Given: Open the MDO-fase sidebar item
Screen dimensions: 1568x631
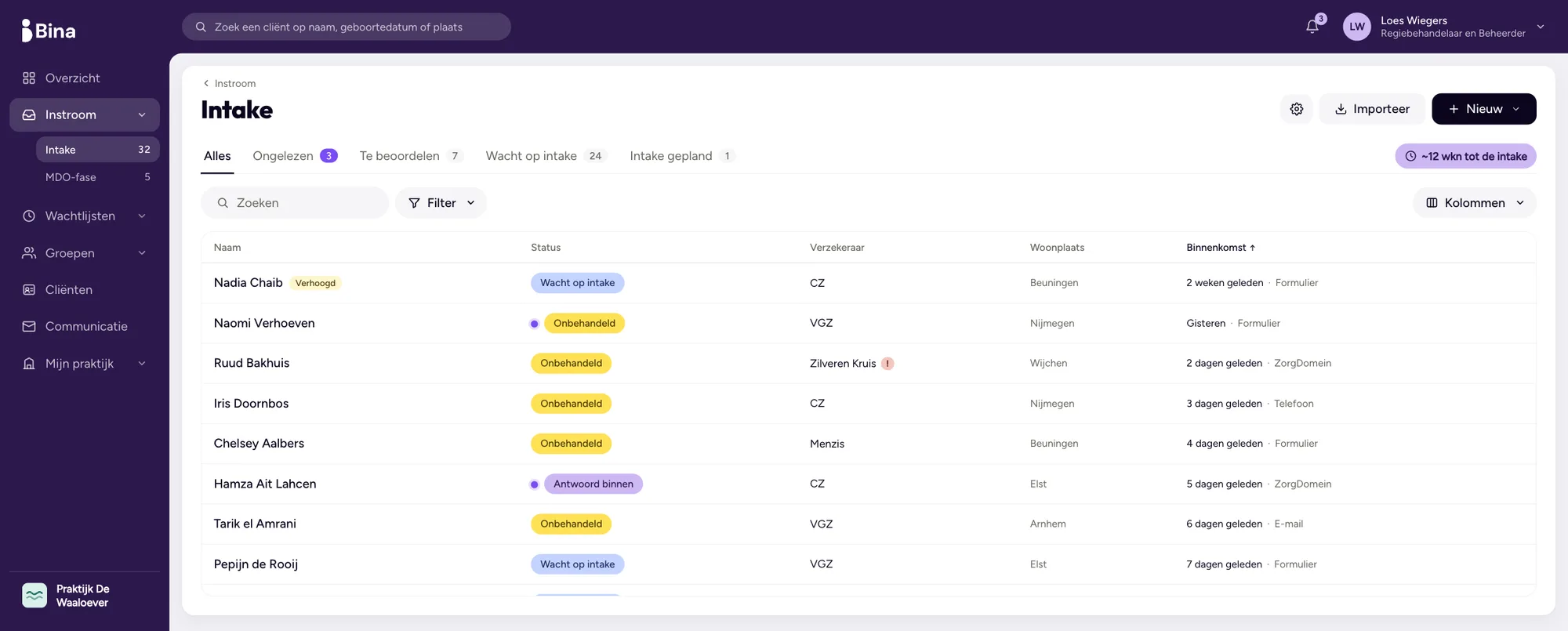Looking at the screenshot, I should click(x=97, y=177).
